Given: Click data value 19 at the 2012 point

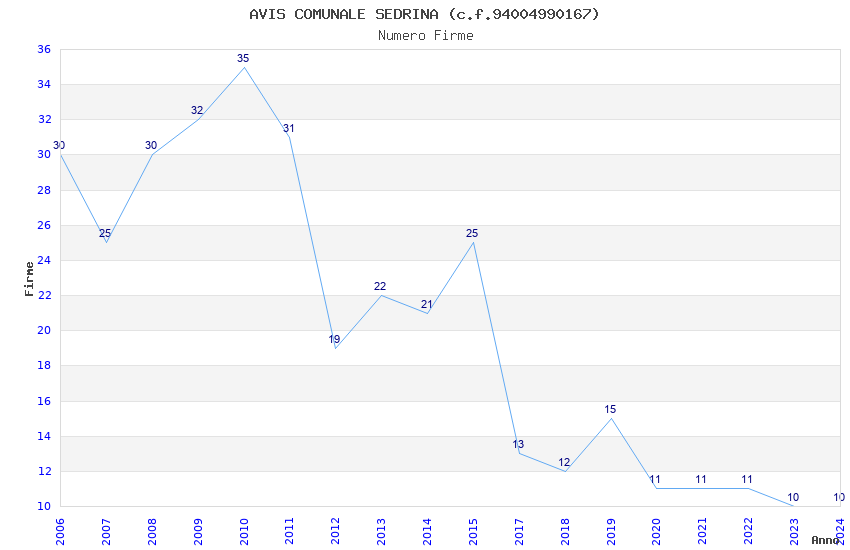Looking at the screenshot, I should click(334, 339).
